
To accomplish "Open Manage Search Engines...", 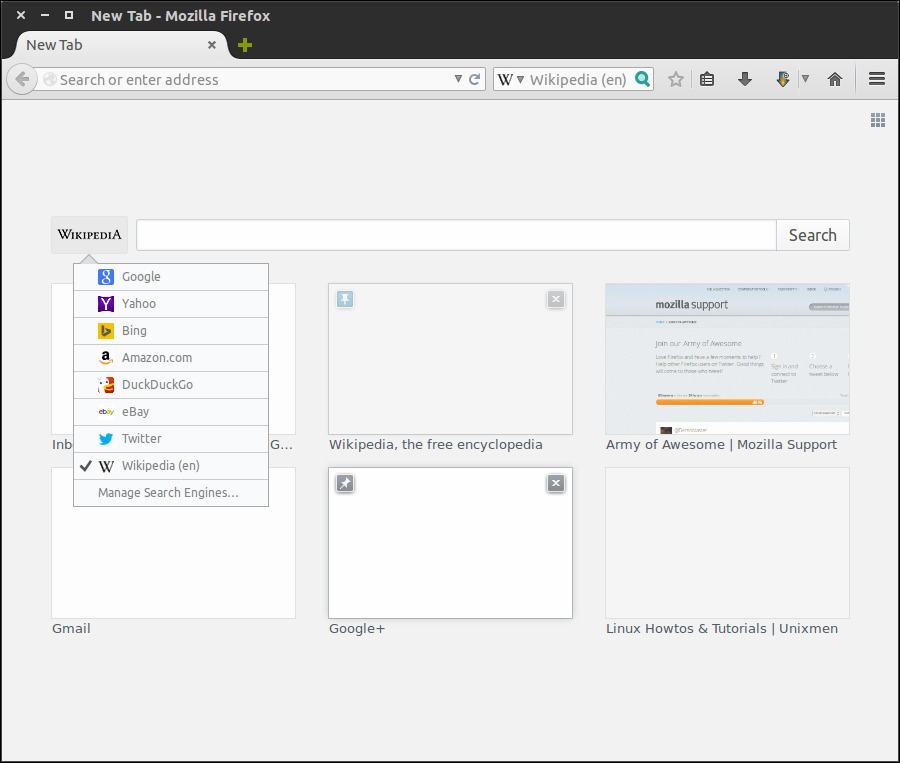I will pyautogui.click(x=171, y=493).
